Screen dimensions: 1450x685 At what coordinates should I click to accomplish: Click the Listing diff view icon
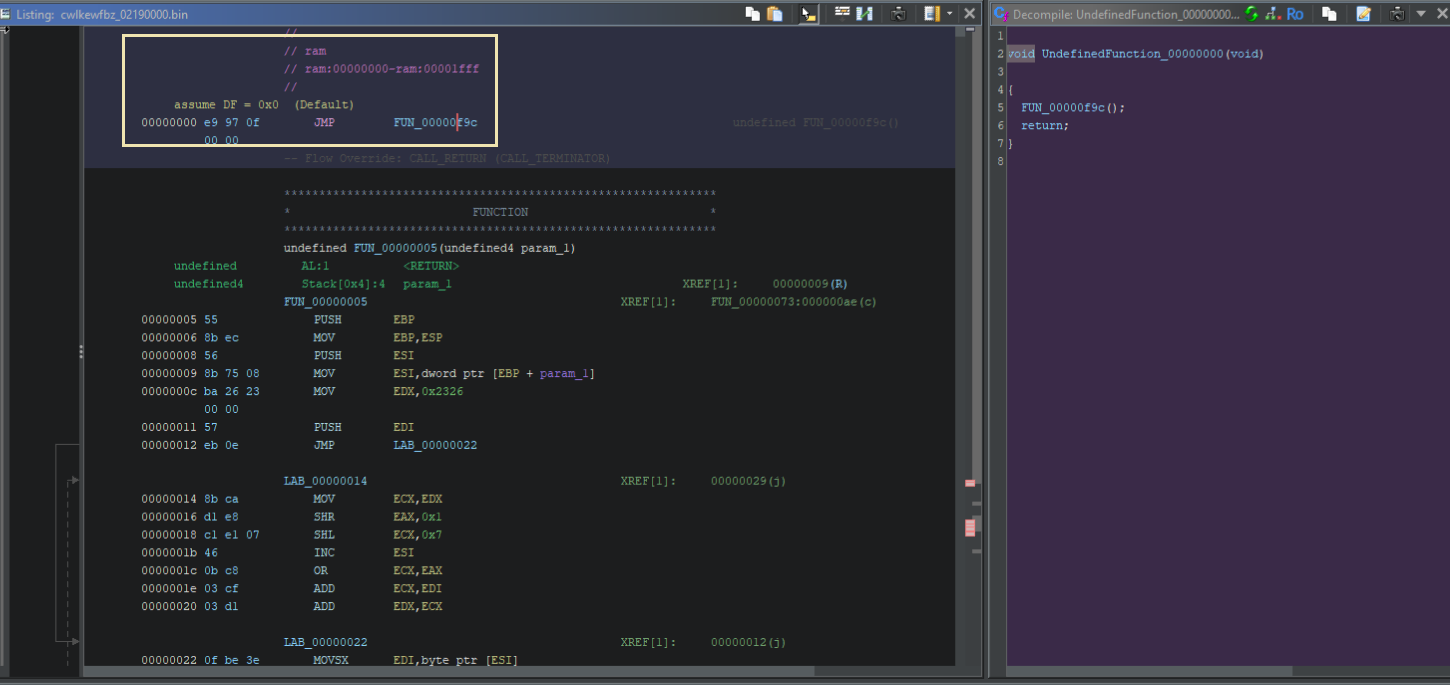point(864,14)
